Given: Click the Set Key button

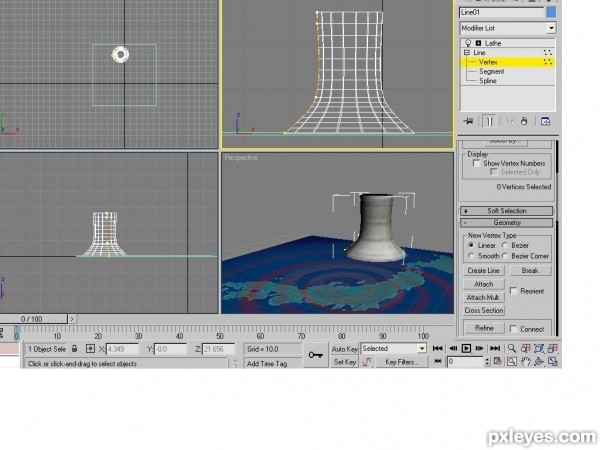Looking at the screenshot, I should tap(344, 362).
